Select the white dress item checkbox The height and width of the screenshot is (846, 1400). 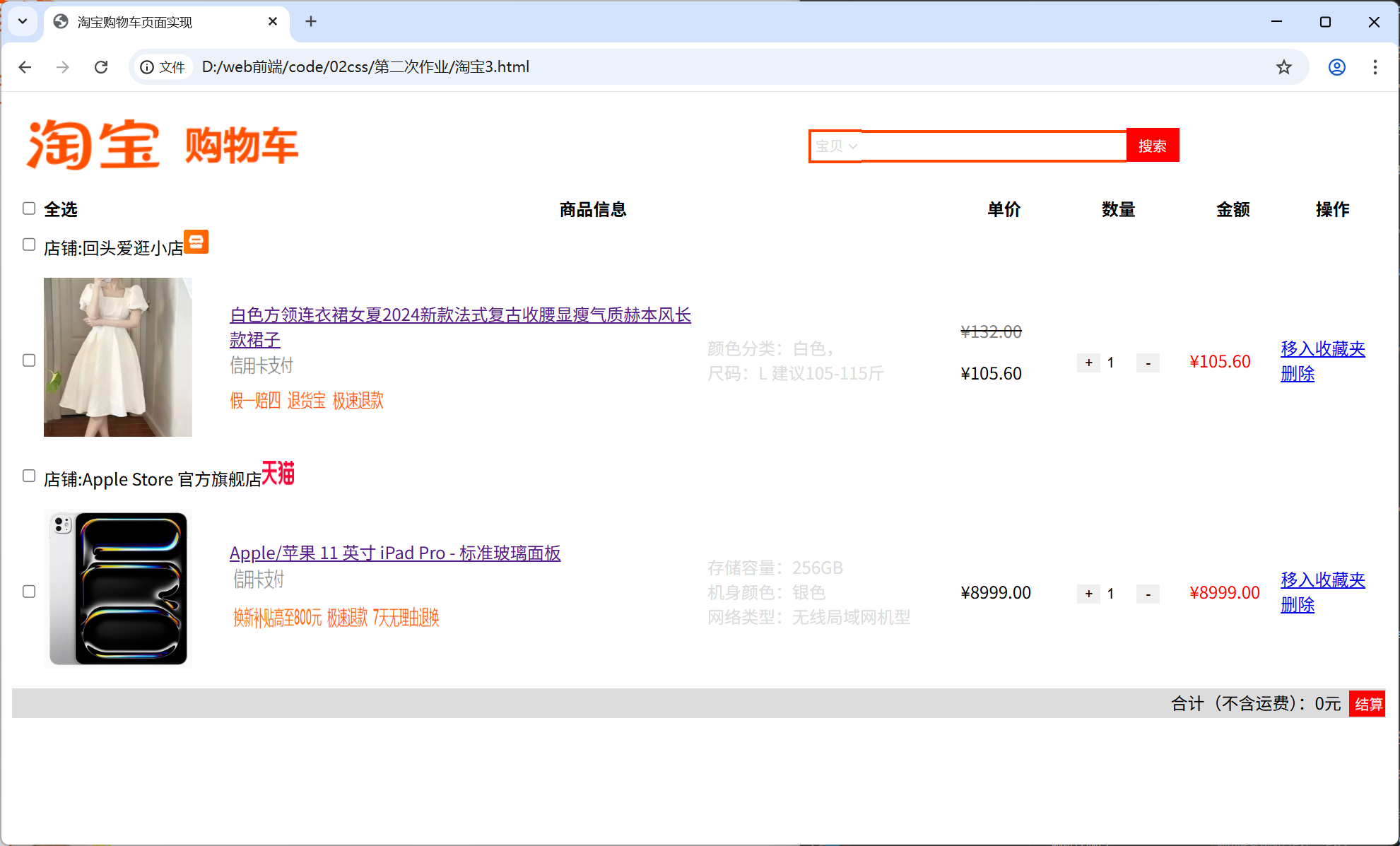click(x=29, y=360)
